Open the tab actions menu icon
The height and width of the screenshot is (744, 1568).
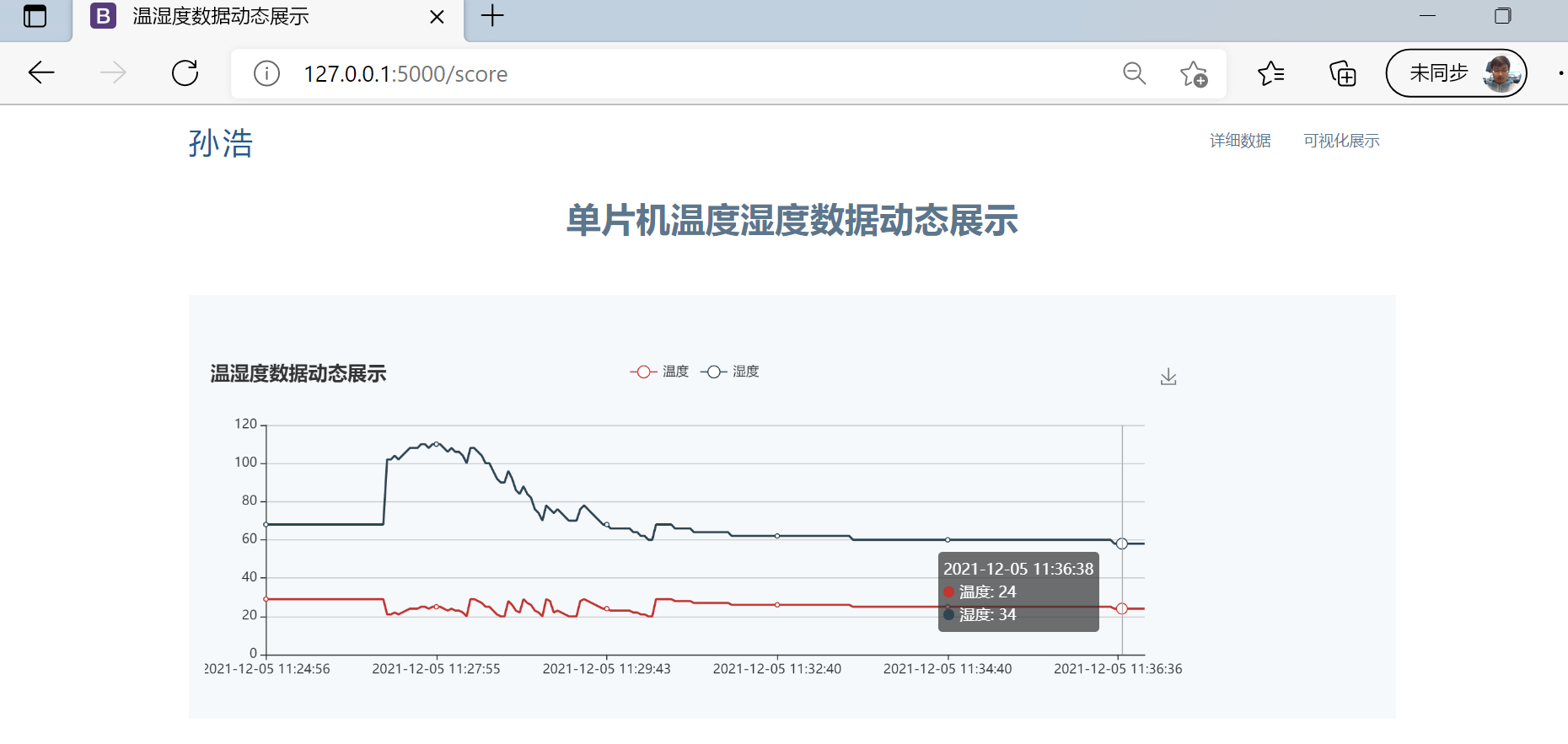[35, 16]
